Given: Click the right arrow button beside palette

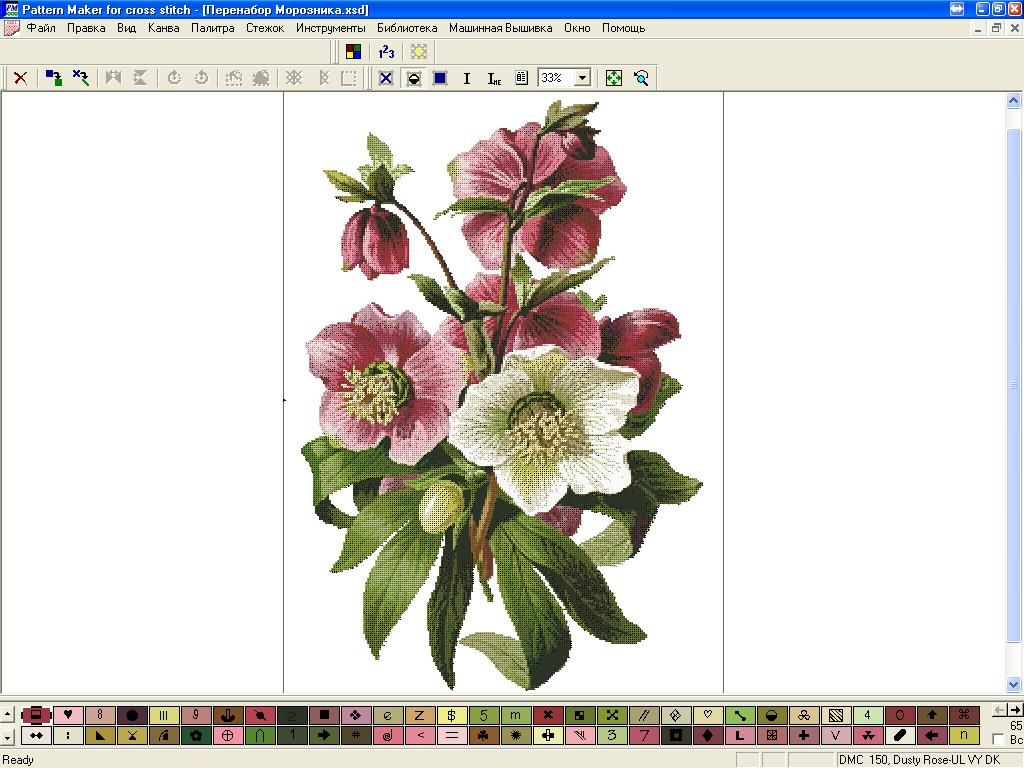Looking at the screenshot, I should coord(1016,710).
